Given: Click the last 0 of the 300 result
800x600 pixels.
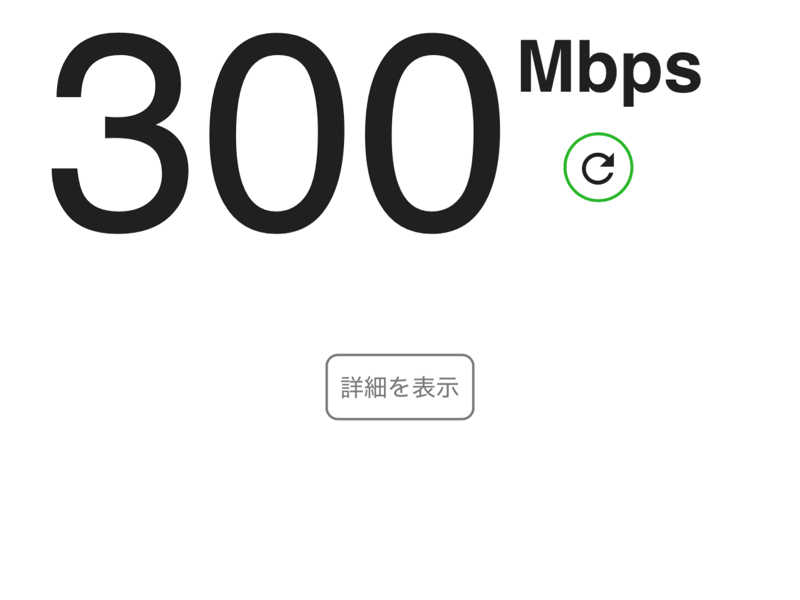Looking at the screenshot, I should pyautogui.click(x=433, y=133).
